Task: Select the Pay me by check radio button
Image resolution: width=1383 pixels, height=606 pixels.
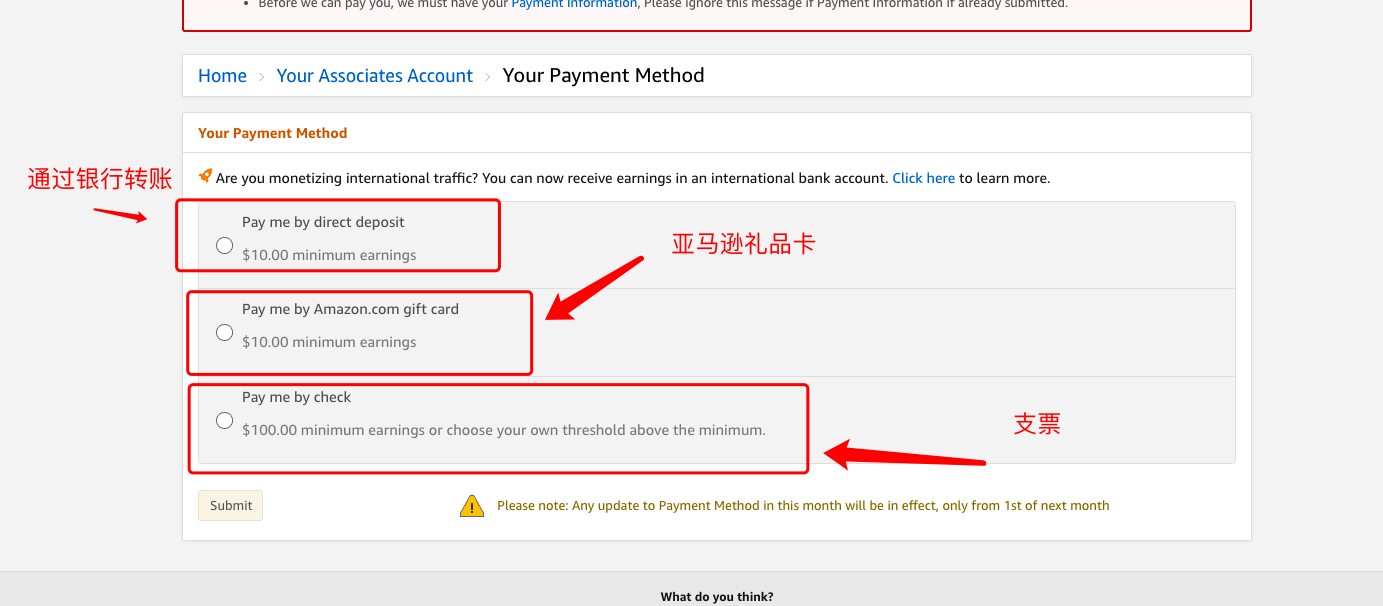Action: 225,420
